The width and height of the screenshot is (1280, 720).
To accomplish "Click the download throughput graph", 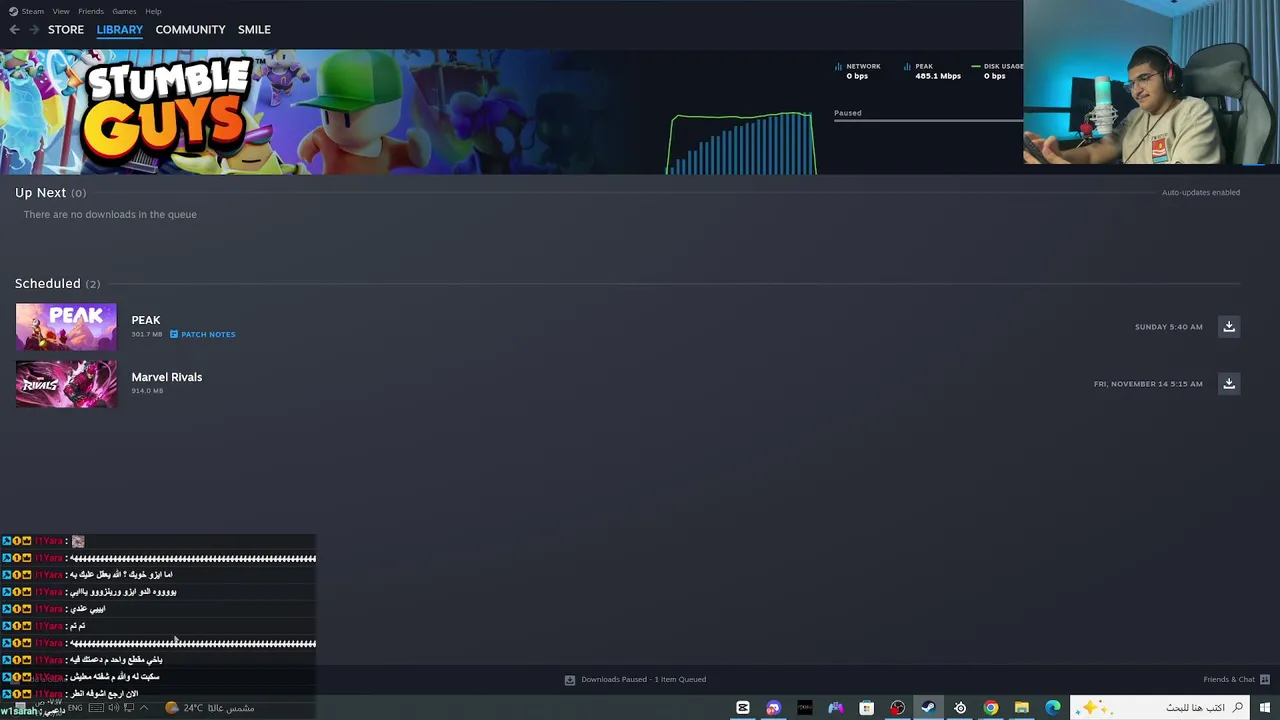I will point(742,144).
